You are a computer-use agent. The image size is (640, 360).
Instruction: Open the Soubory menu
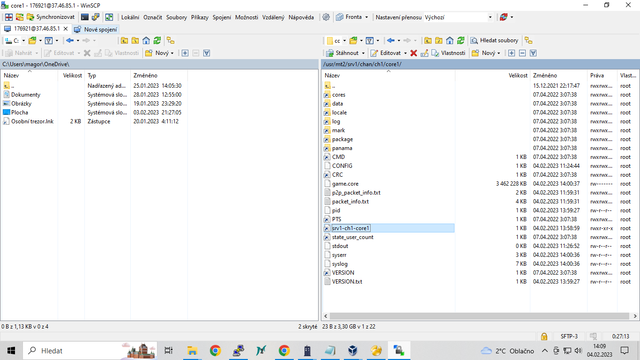click(x=176, y=17)
